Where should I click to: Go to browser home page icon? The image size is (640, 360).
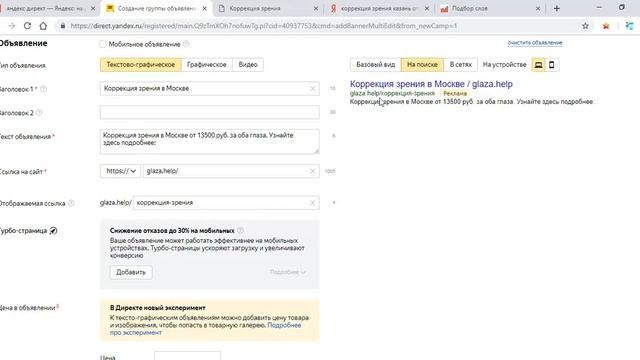coord(43,26)
